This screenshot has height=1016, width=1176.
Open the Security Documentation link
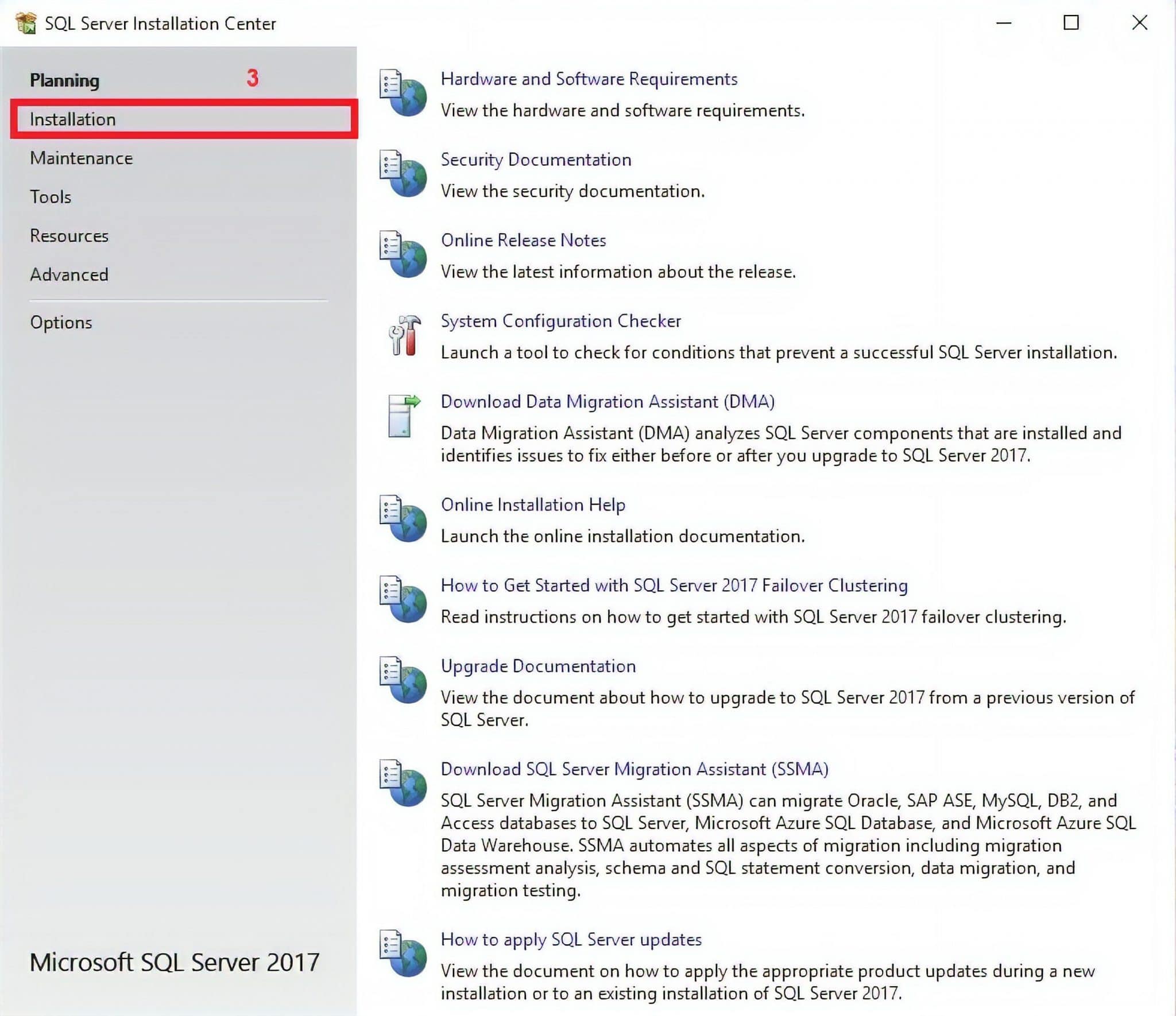click(x=536, y=160)
